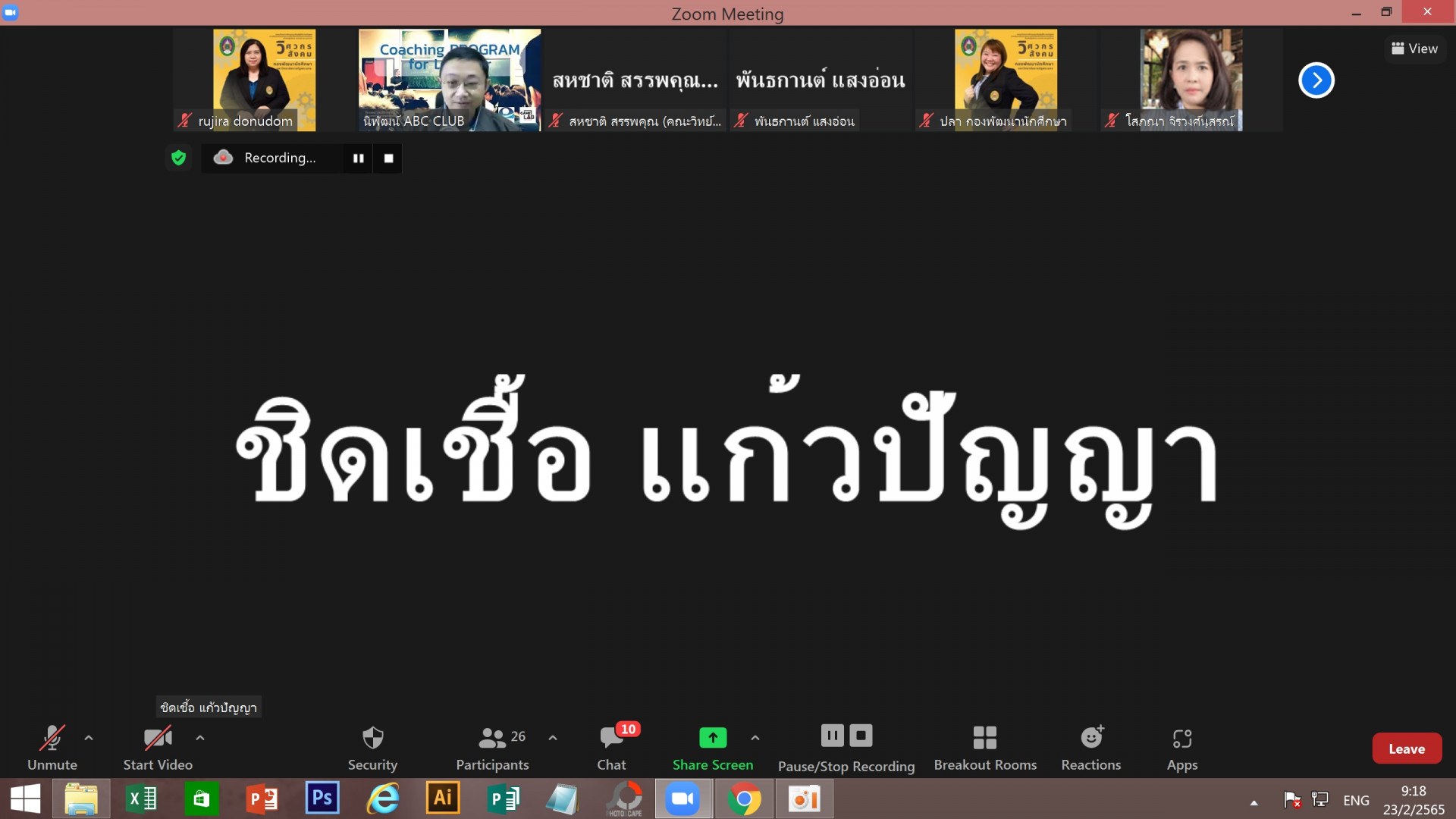
Task: Stop recording from the bottom toolbar
Action: point(861,736)
